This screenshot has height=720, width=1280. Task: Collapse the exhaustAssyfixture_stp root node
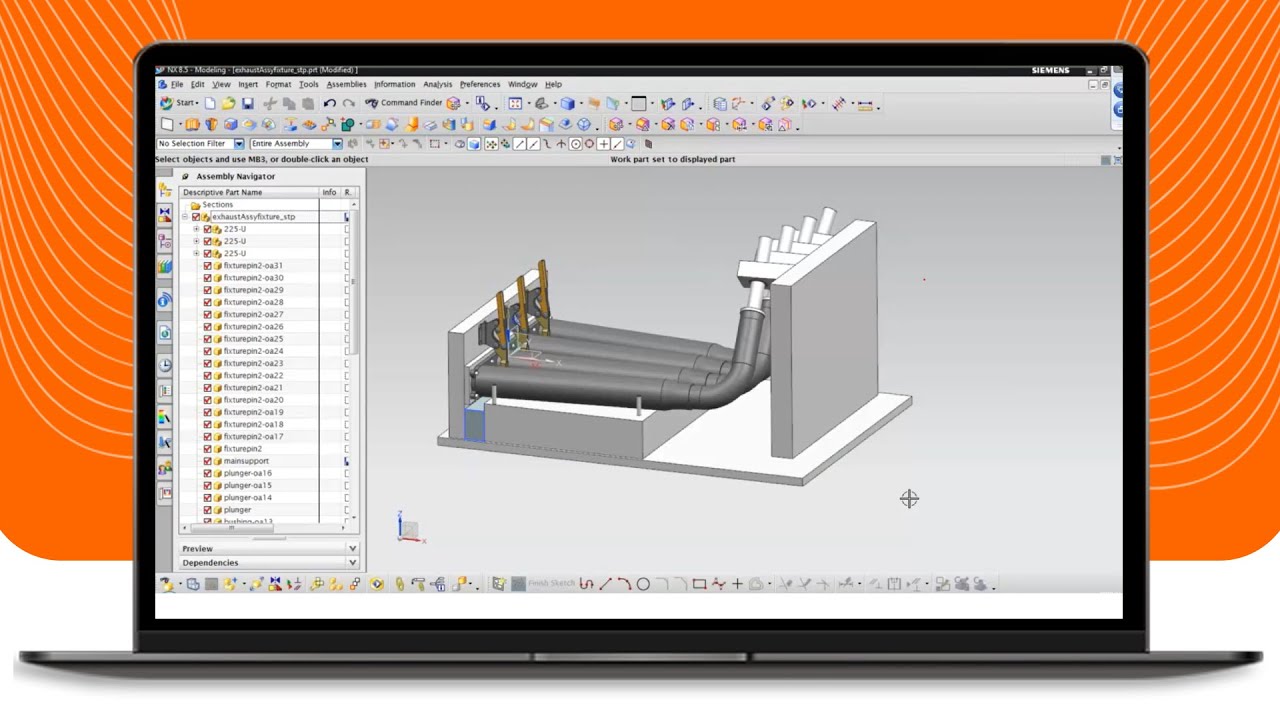(185, 217)
